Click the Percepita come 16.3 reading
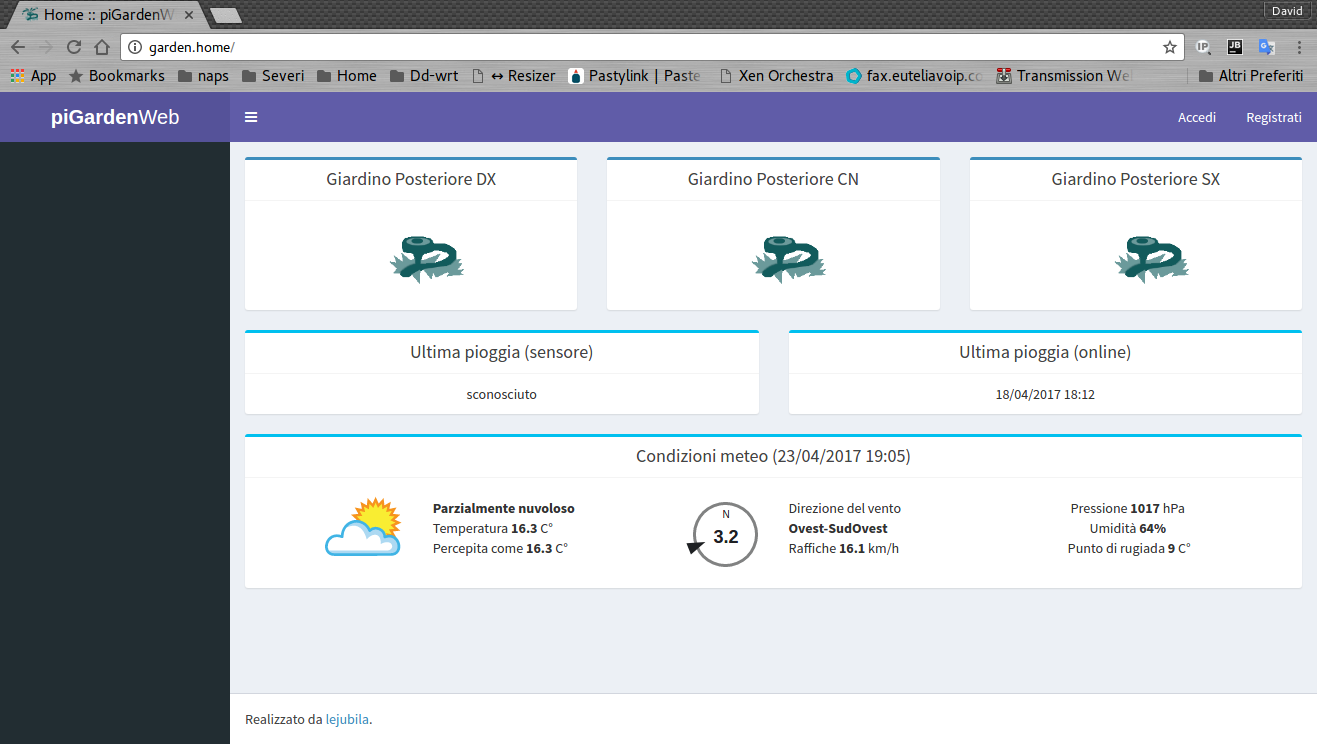Image resolution: width=1317 pixels, height=744 pixels. click(500, 549)
